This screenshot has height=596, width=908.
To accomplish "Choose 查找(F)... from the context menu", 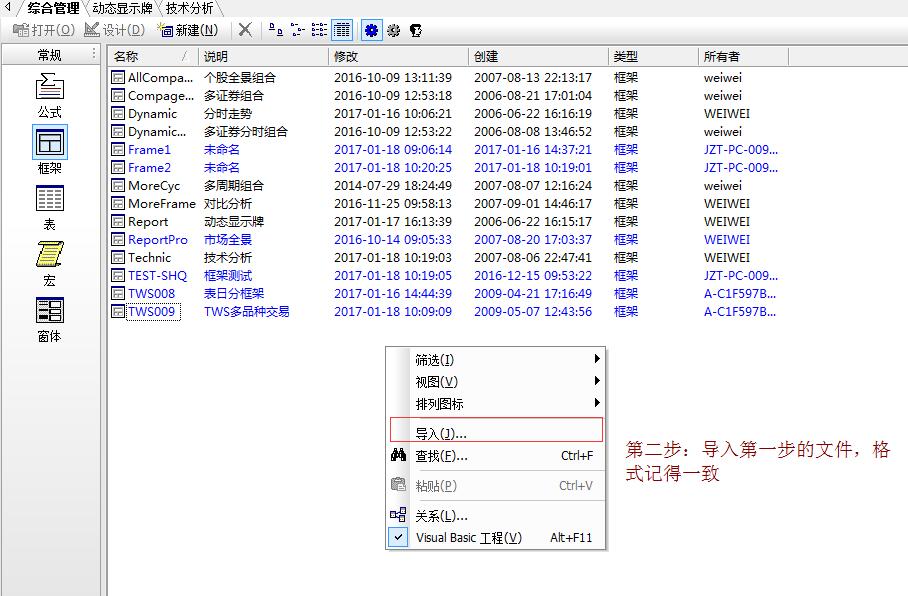I will coord(496,456).
